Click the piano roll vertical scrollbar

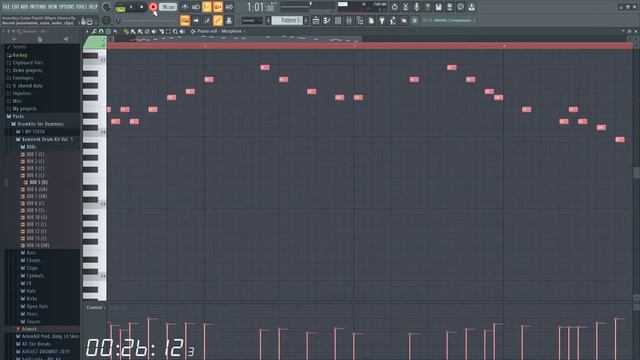coord(636,173)
